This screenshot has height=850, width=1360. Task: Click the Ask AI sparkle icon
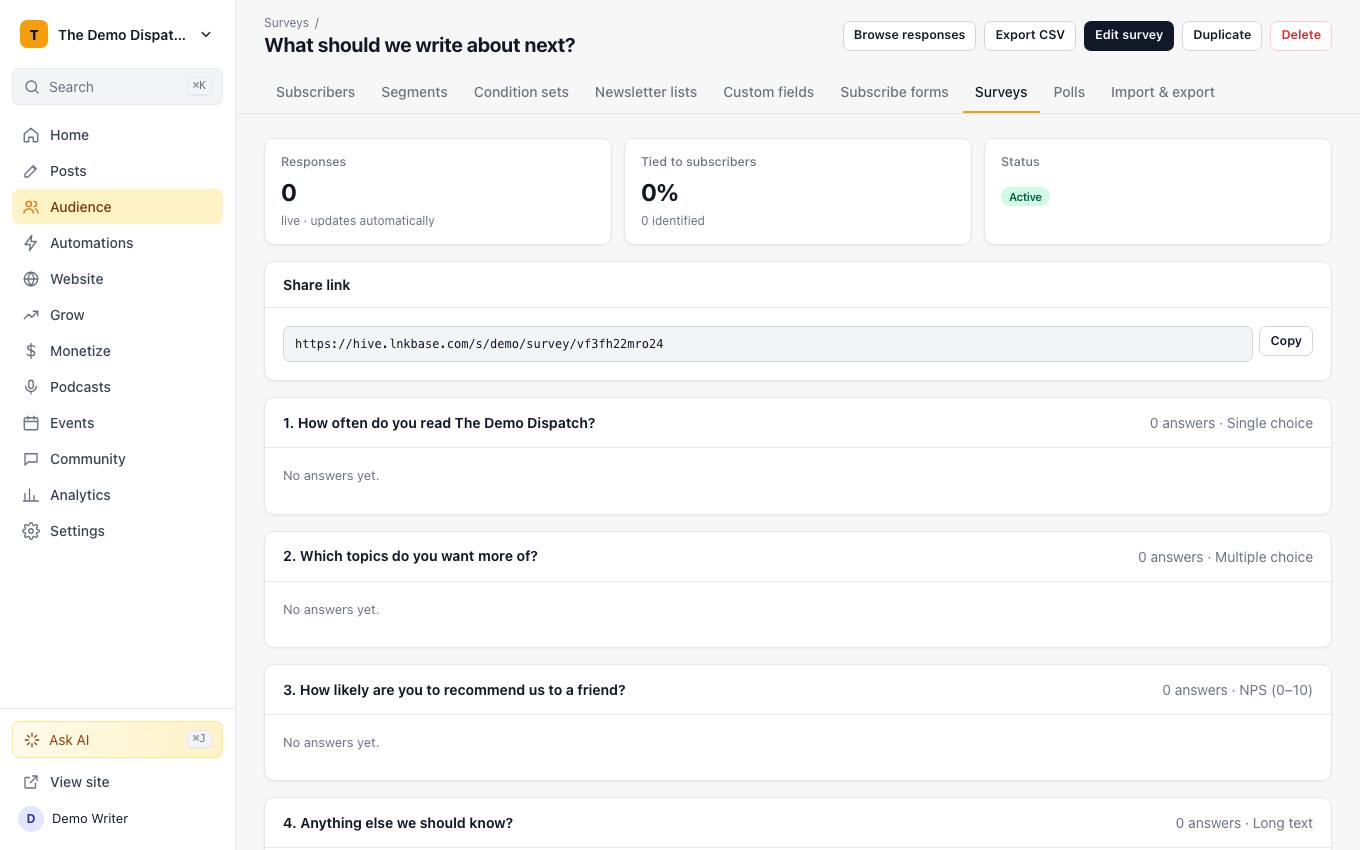coord(32,740)
